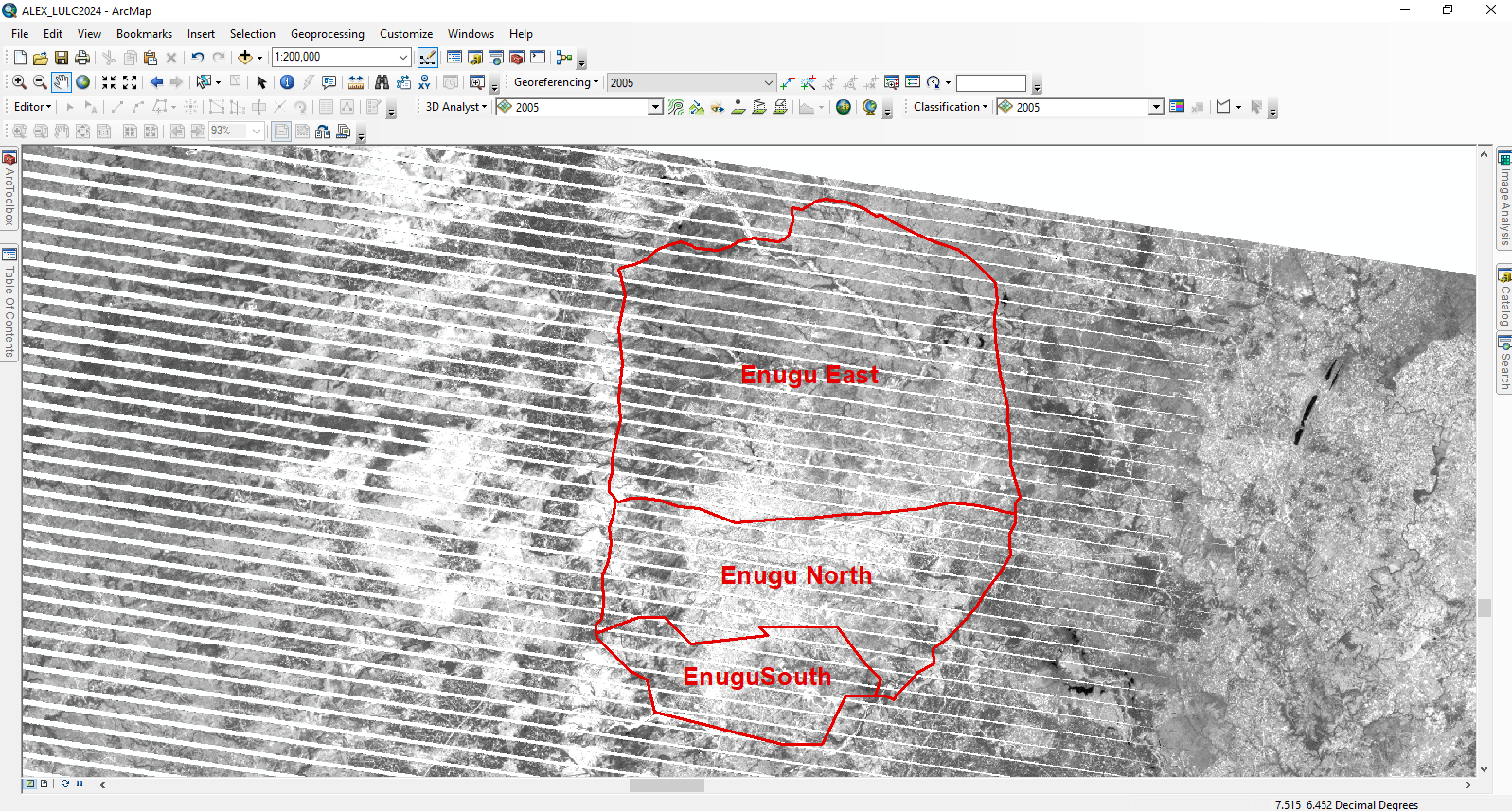
Task: Switch to Layout View button
Action: pyautogui.click(x=44, y=784)
